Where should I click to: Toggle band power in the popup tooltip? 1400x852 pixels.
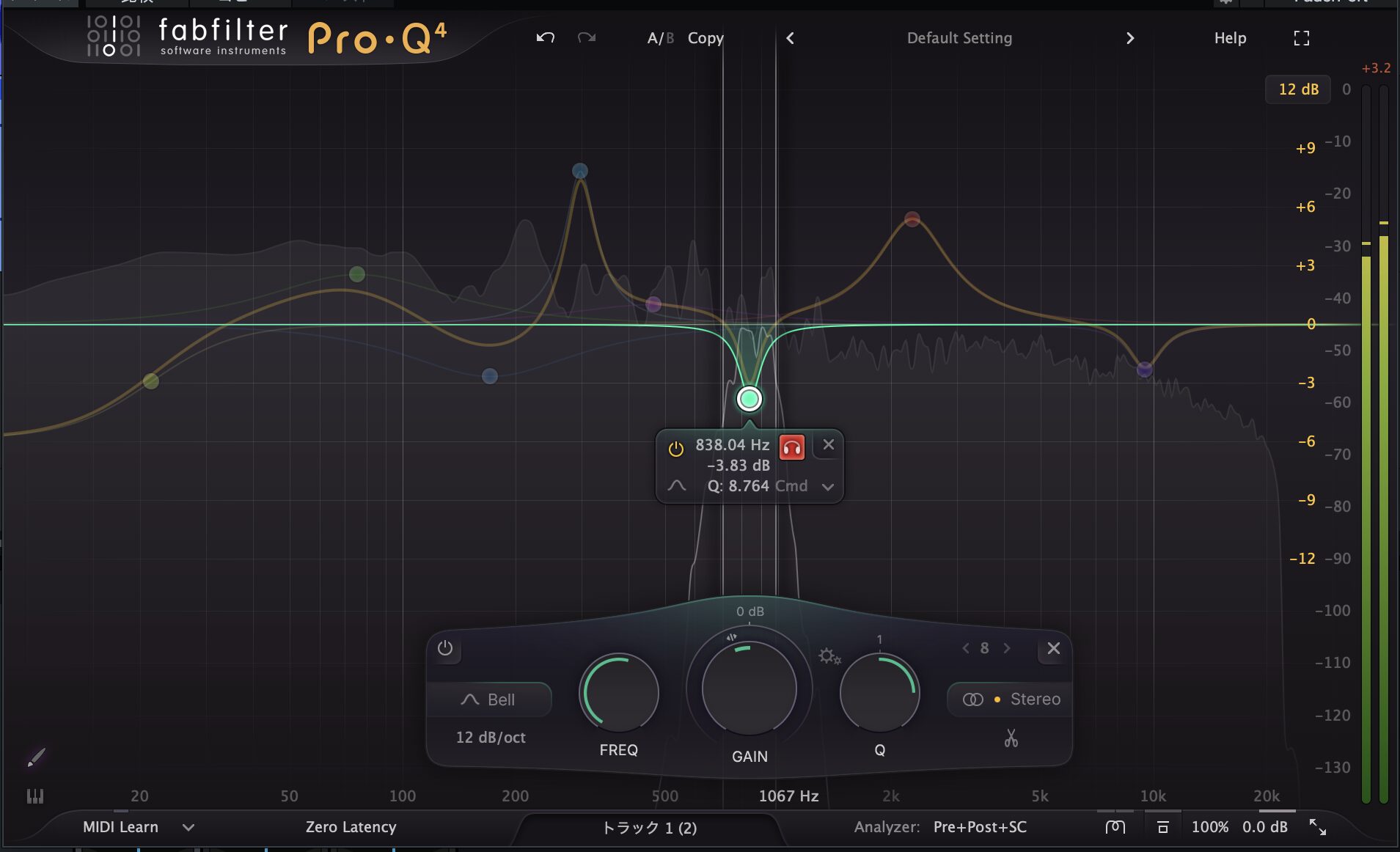(675, 448)
